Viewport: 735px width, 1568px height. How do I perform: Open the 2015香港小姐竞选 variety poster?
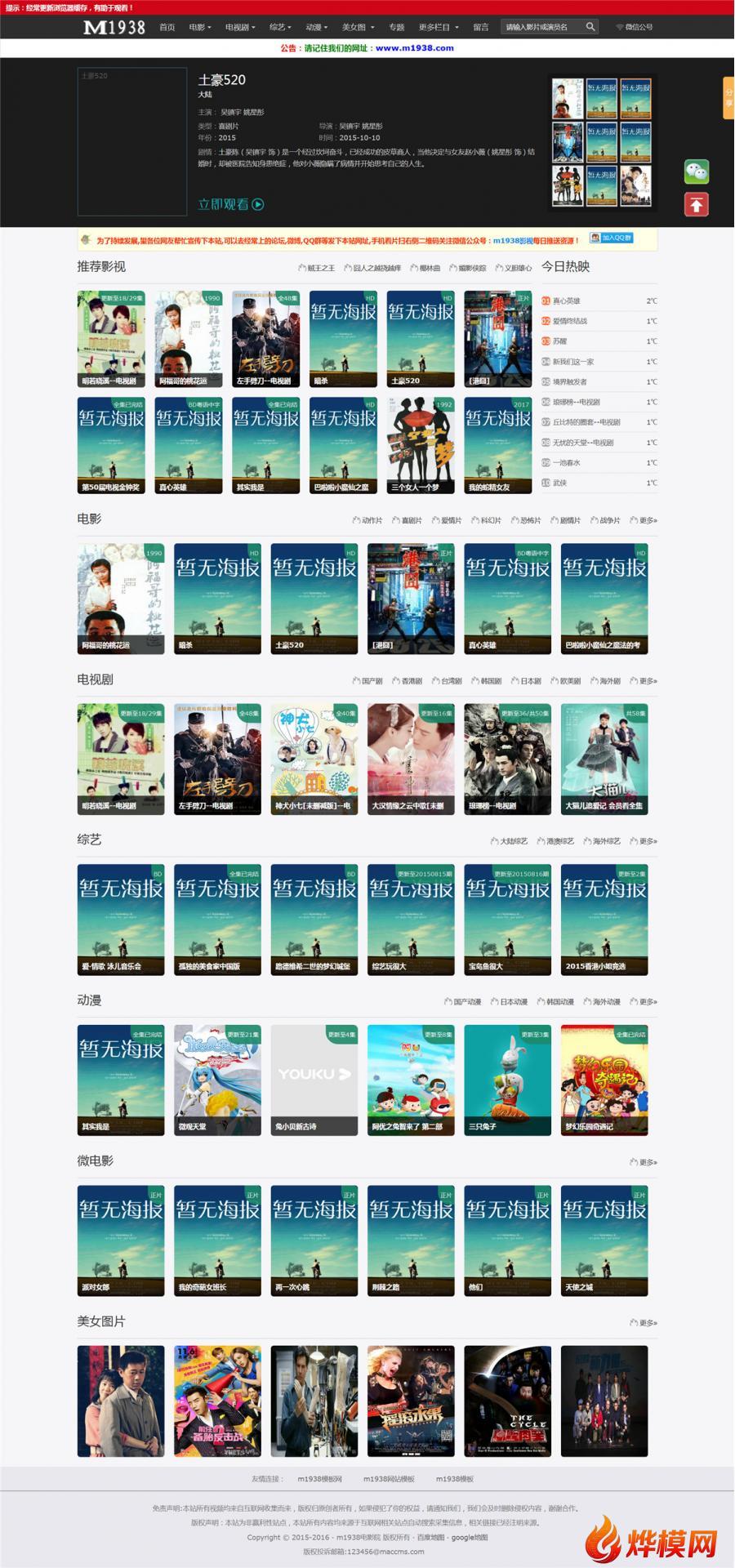click(604, 920)
